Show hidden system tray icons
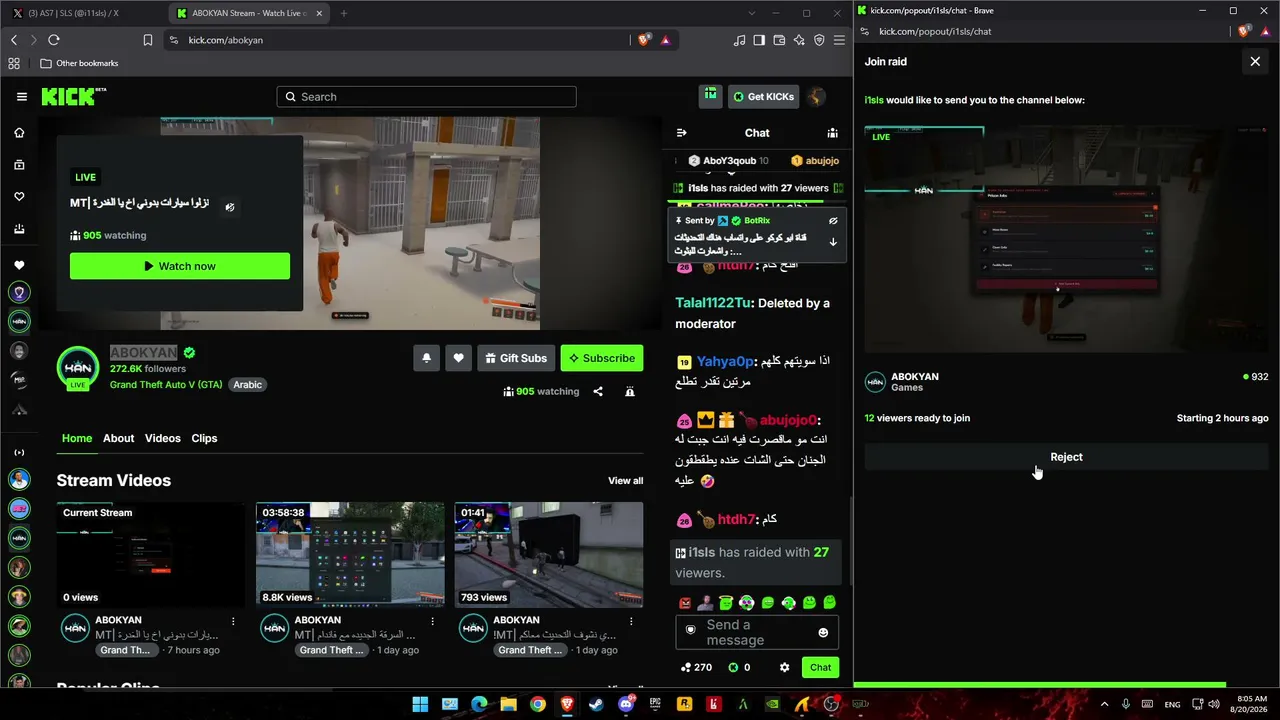Image resolution: width=1280 pixels, height=720 pixels. [x=1104, y=704]
